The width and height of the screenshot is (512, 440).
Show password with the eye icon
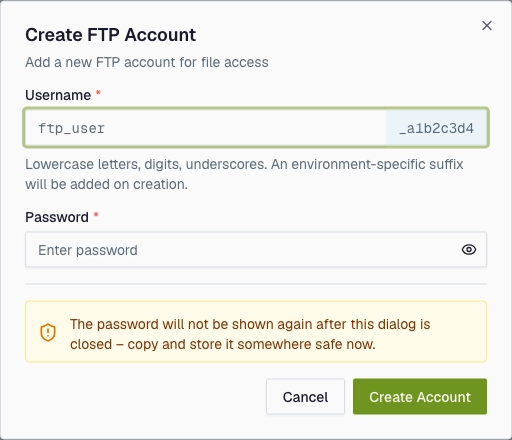[469, 250]
